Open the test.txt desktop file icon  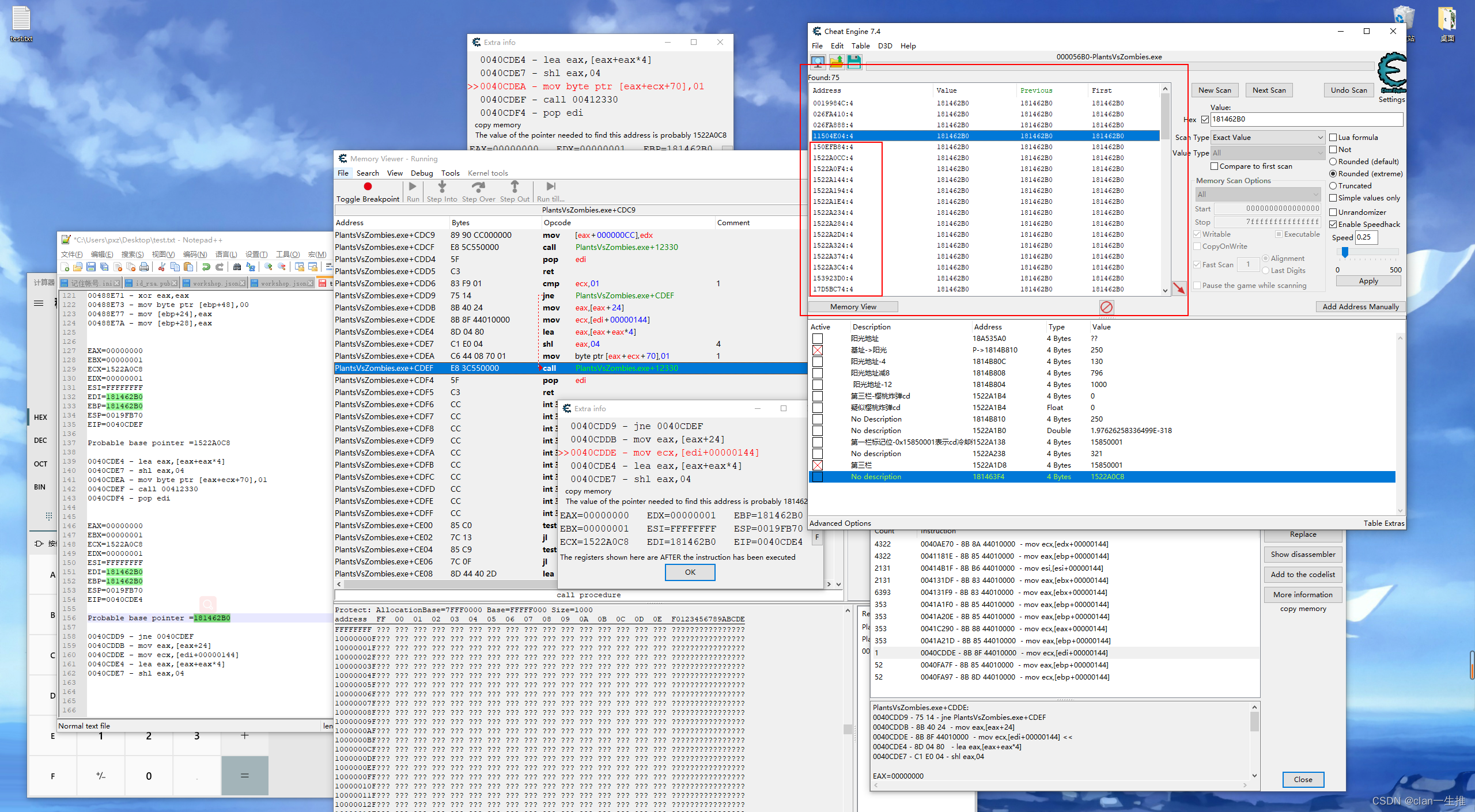click(x=21, y=23)
